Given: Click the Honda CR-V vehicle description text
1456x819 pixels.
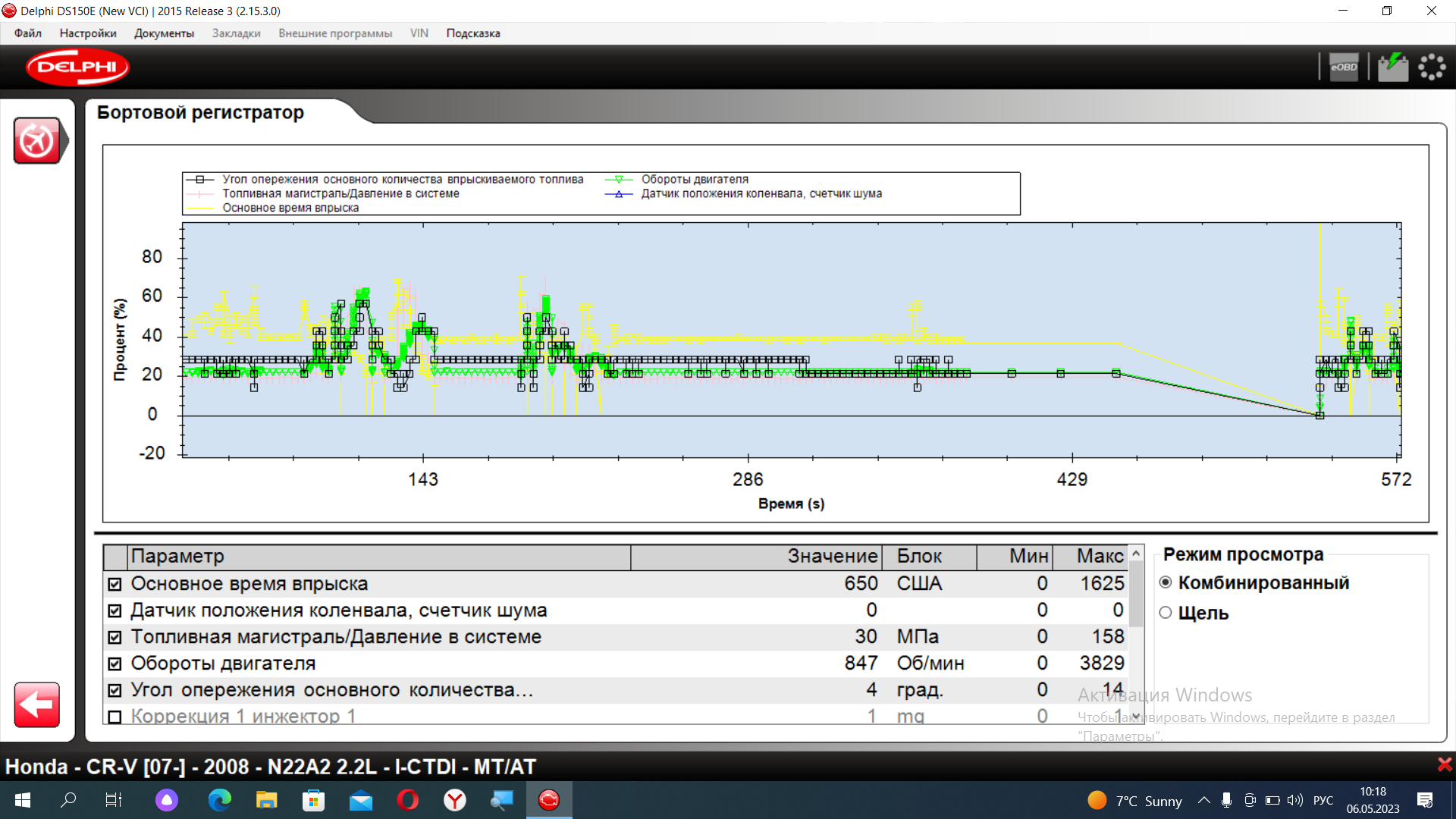Looking at the screenshot, I should point(271,767).
